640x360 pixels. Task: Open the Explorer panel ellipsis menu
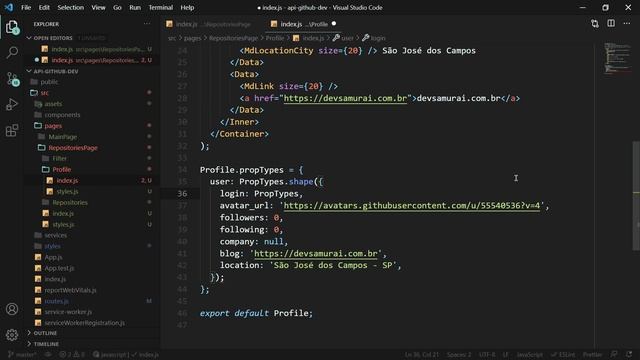click(x=147, y=24)
